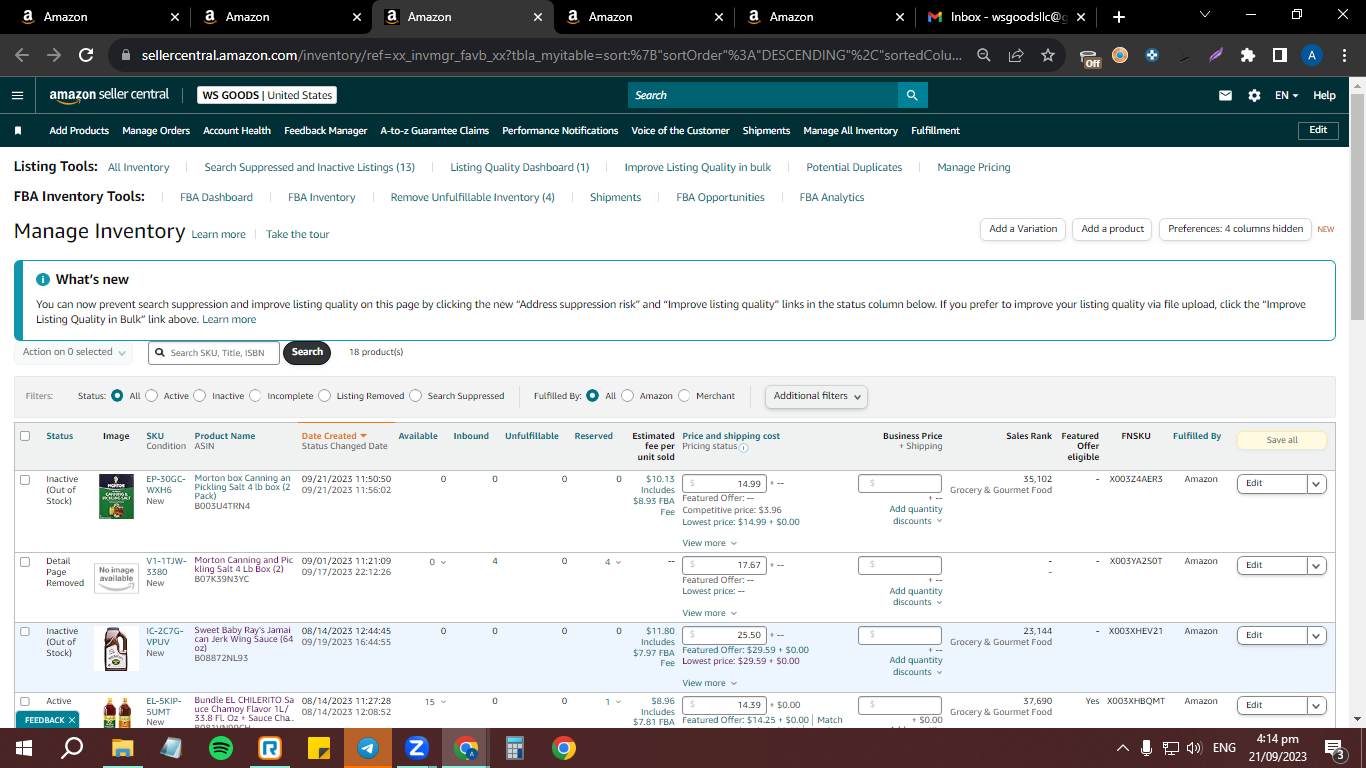Sort by the Date Created column
The height and width of the screenshot is (768, 1366).
334,436
